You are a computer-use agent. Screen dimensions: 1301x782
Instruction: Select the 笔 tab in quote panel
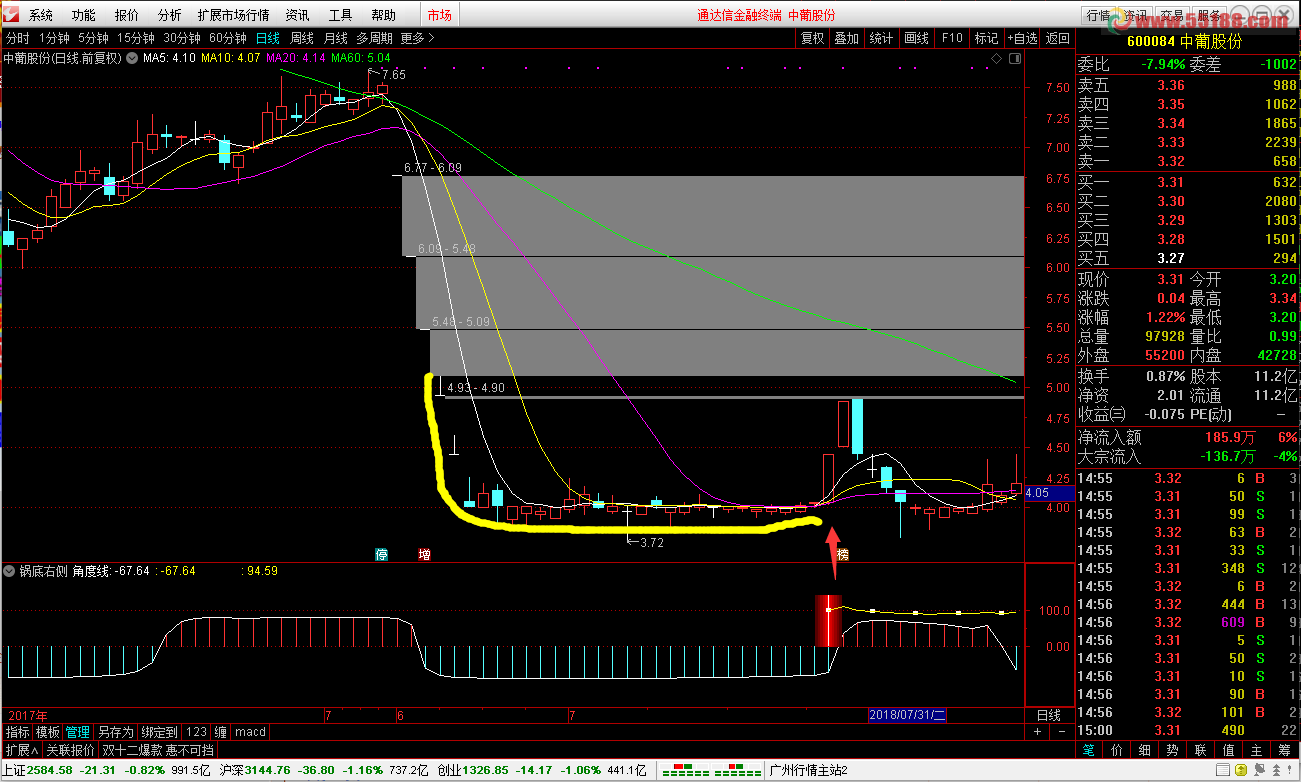pyautogui.click(x=1089, y=750)
